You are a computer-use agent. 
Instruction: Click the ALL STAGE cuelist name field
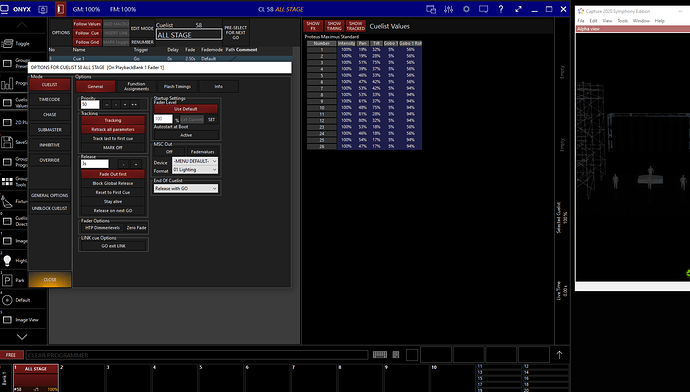pos(189,35)
